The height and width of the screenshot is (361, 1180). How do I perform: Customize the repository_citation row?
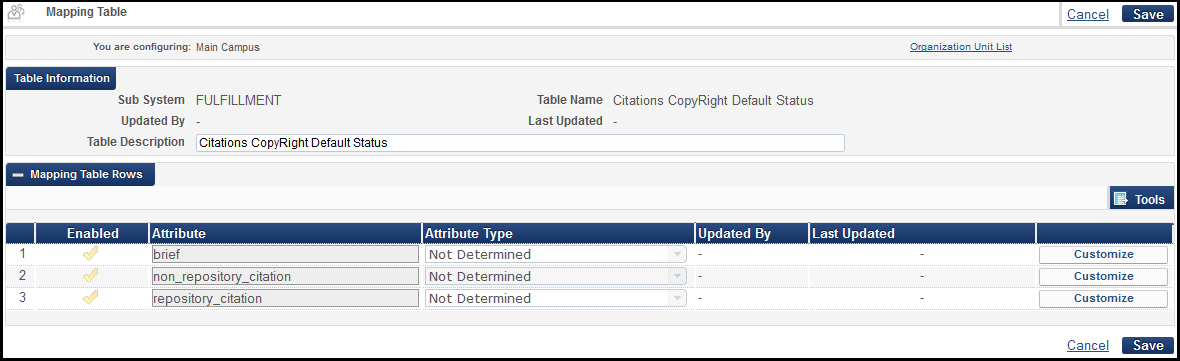1103,298
